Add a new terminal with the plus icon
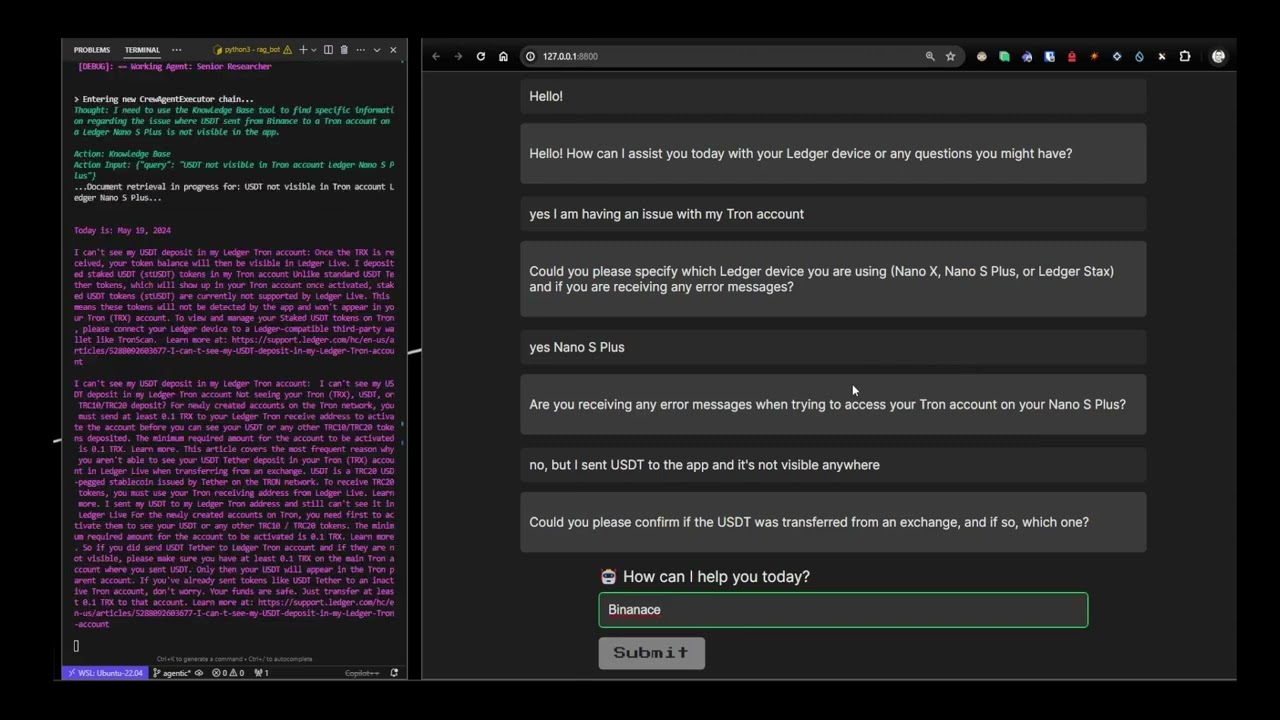The height and width of the screenshot is (720, 1280). (x=301, y=50)
